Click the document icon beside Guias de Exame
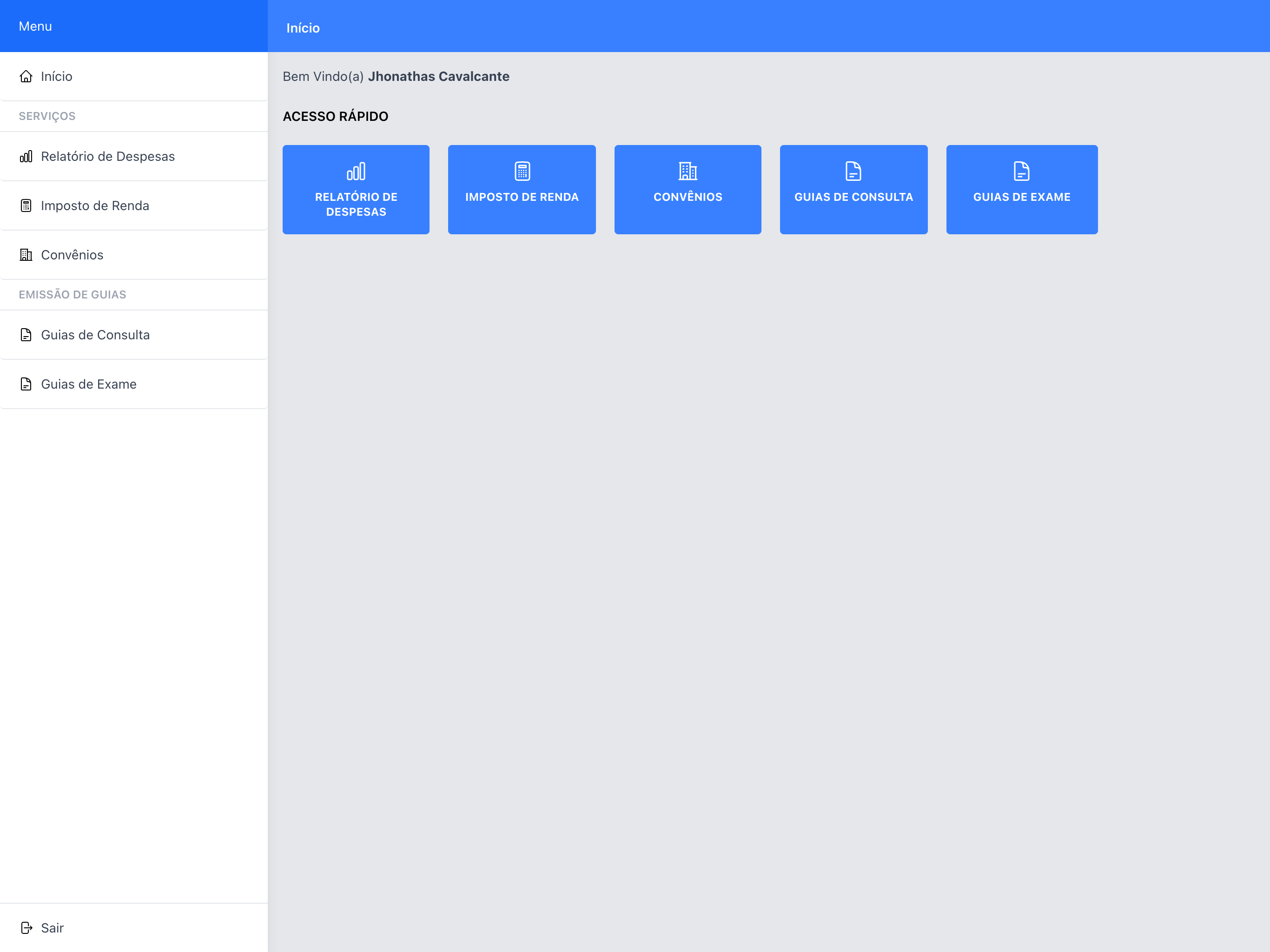Viewport: 1270px width, 952px height. [x=26, y=384]
